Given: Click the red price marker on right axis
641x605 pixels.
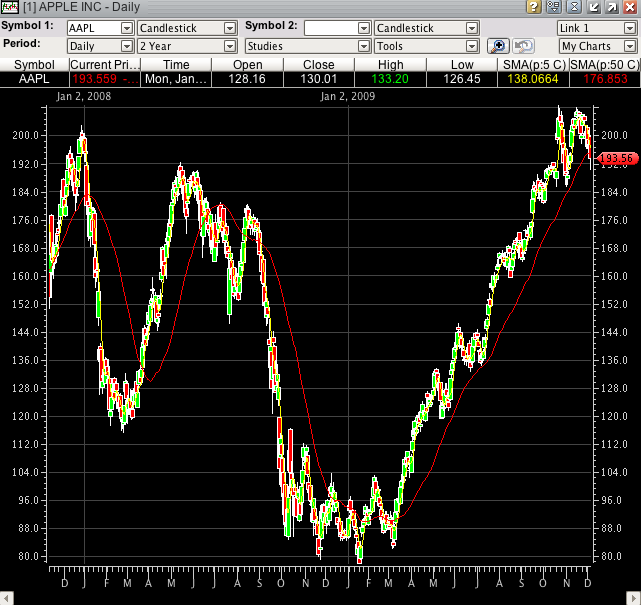Looking at the screenshot, I should tap(616, 158).
